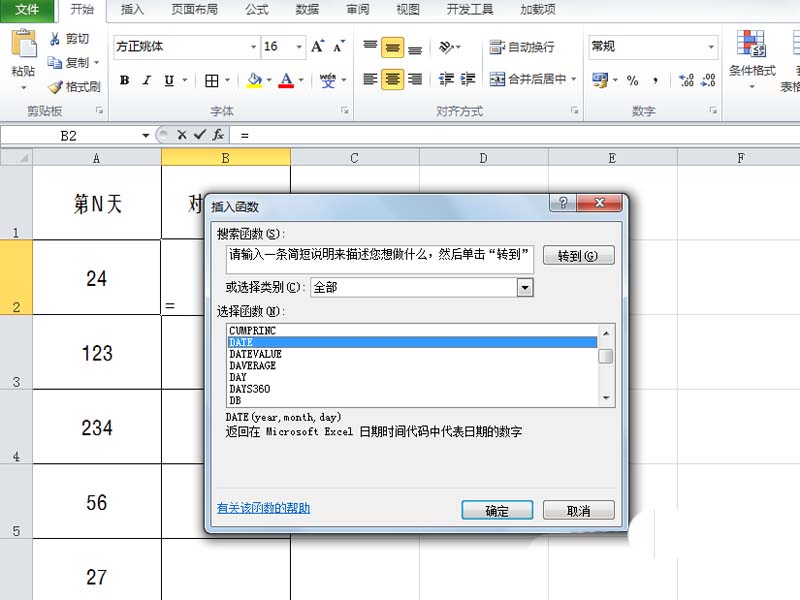800x600 pixels.
Task: Switch to the 视图 tab
Action: [x=408, y=10]
